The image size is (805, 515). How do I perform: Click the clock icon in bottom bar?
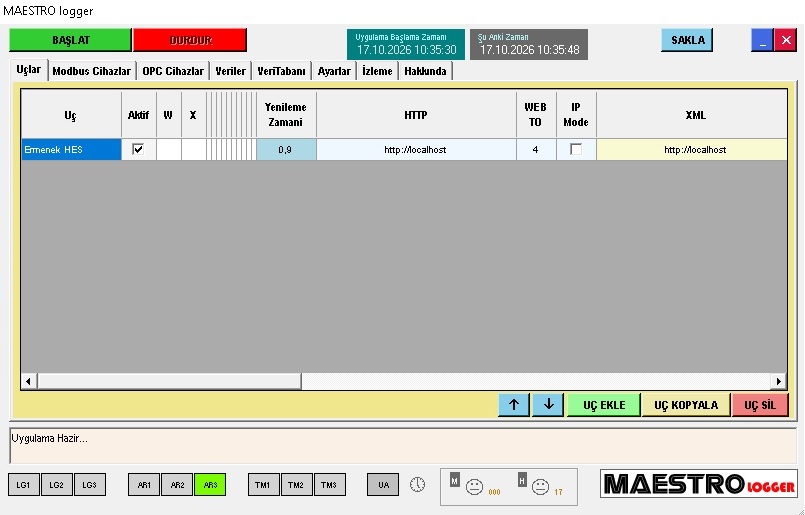pyautogui.click(x=417, y=484)
